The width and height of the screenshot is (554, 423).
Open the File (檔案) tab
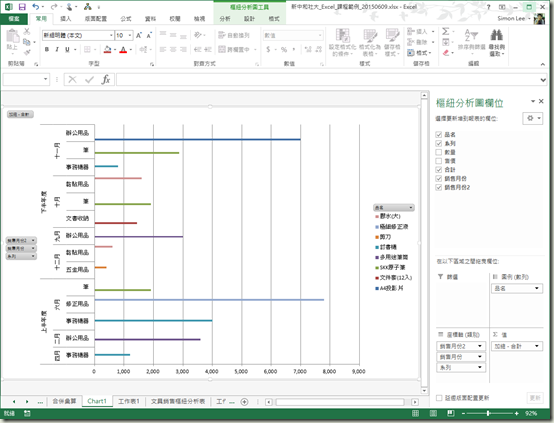(x=14, y=19)
